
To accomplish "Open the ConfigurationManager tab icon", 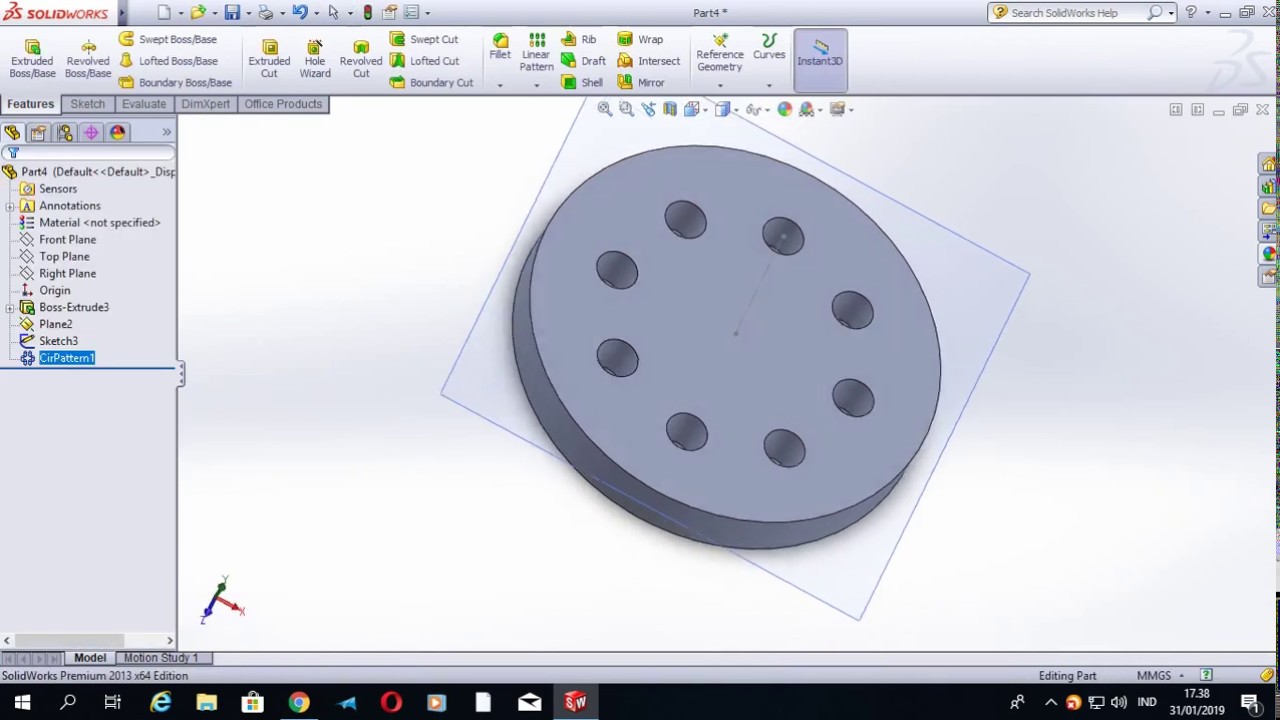I will tap(65, 132).
